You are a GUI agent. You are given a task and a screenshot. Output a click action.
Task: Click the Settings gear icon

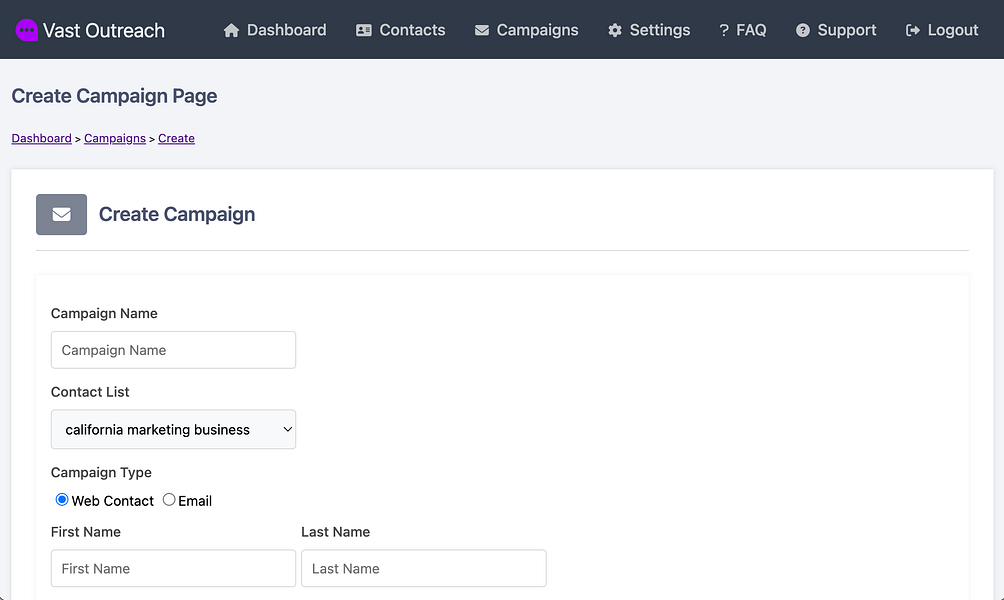pos(615,31)
